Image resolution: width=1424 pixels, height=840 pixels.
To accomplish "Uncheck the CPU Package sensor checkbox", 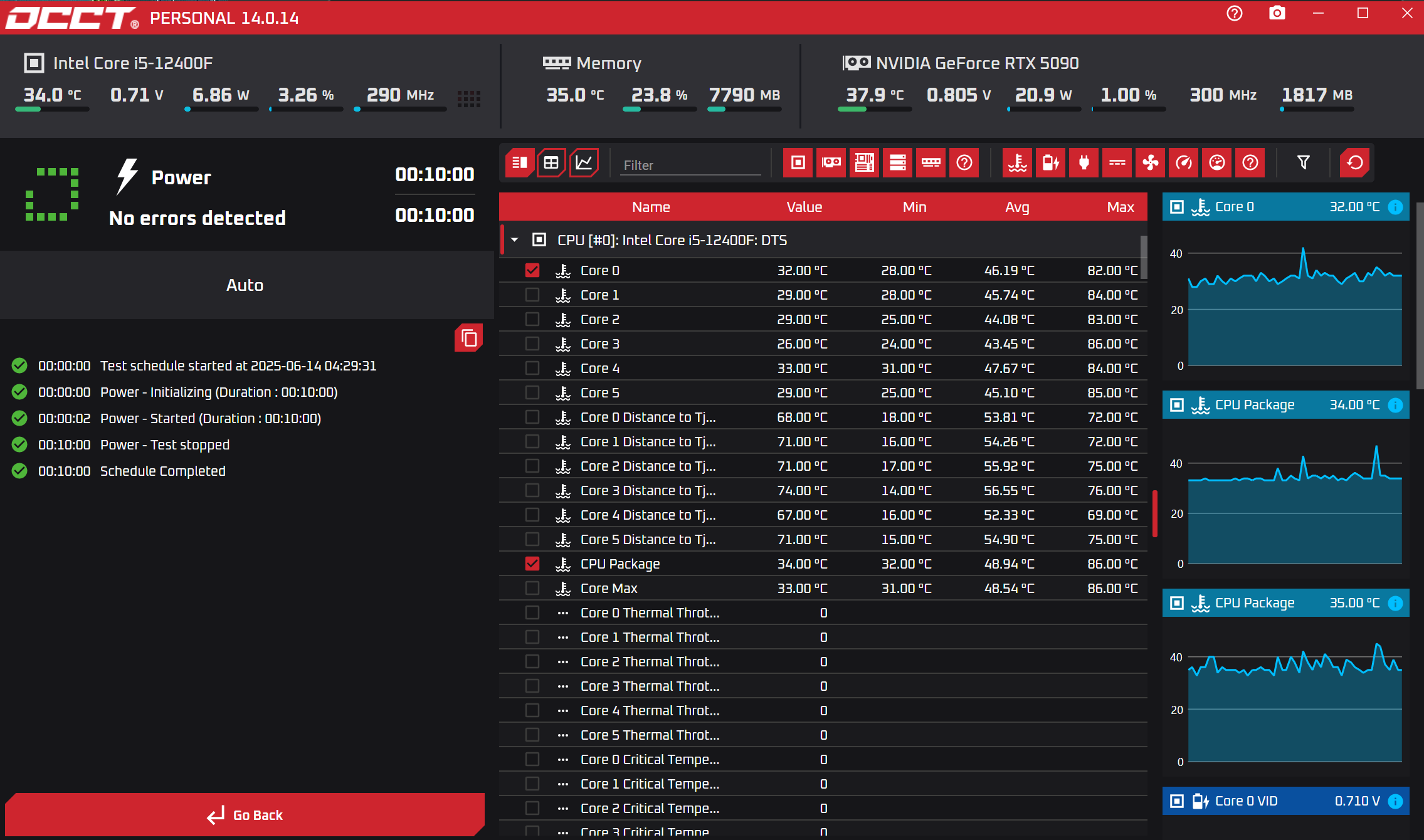I will pos(532,564).
